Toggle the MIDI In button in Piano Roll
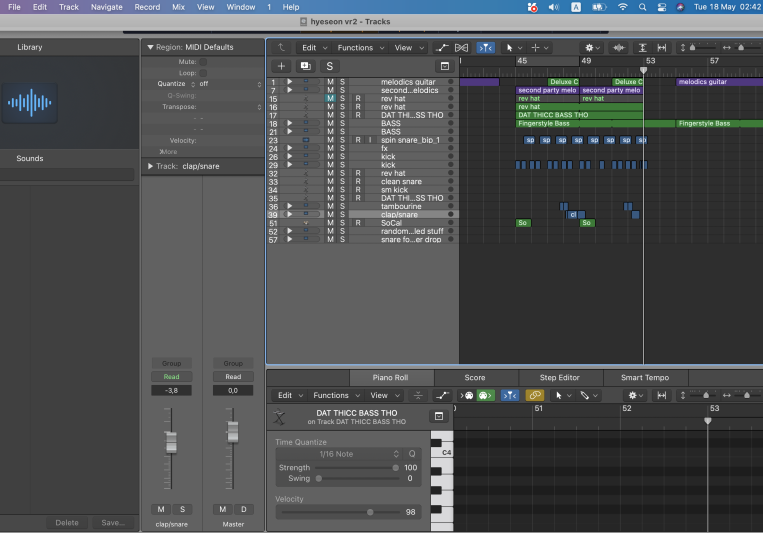The width and height of the screenshot is (763, 533). [467, 395]
